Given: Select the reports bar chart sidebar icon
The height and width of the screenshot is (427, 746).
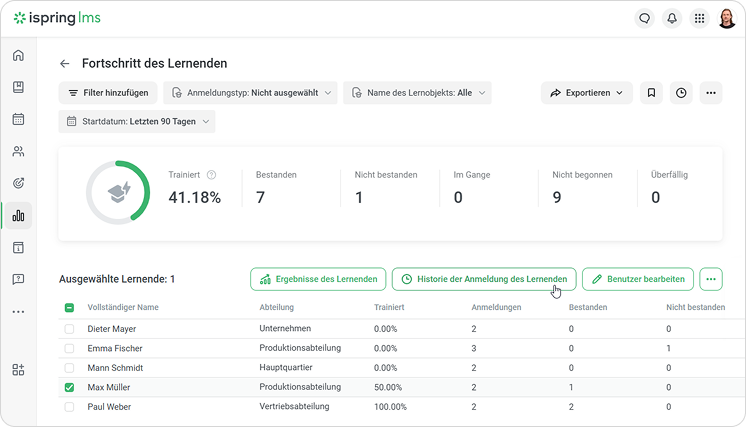Looking at the screenshot, I should 18,216.
